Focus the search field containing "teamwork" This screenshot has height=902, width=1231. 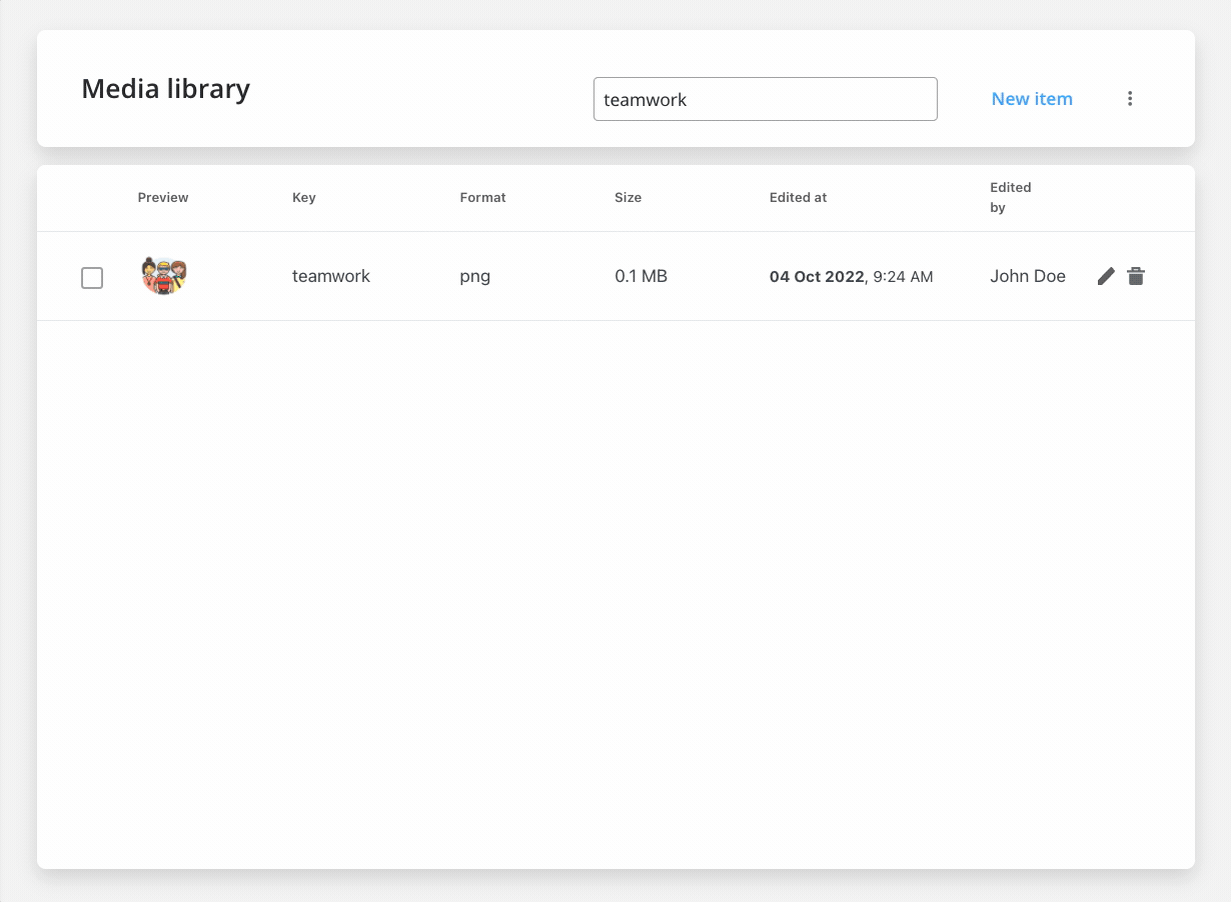pos(765,99)
